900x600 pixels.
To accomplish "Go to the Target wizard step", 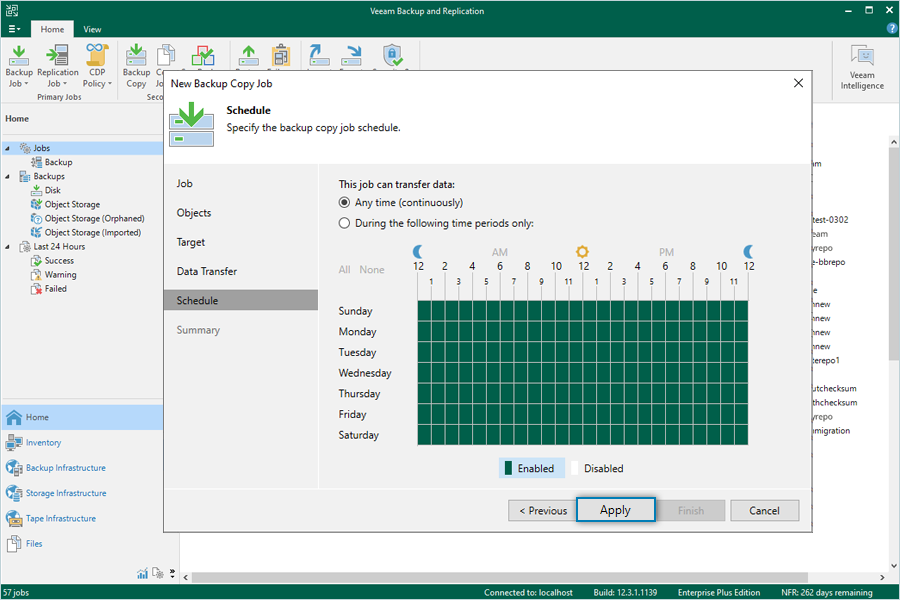I will pos(191,242).
